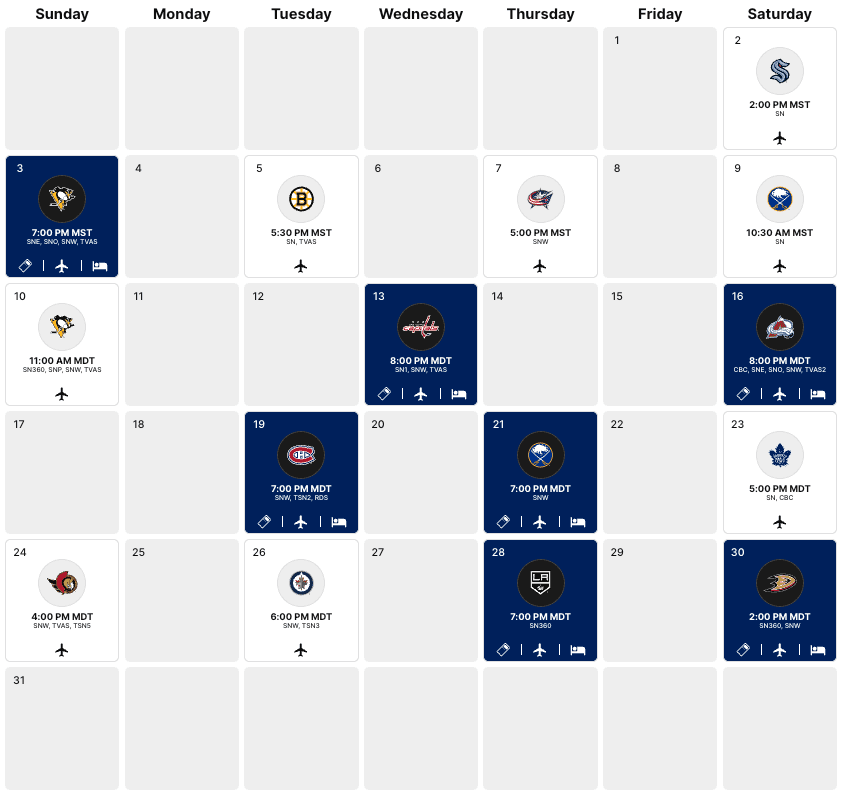The image size is (844, 801).
Task: Click the airplane icon on the 16th's Avalanche game
Action: [x=780, y=394]
